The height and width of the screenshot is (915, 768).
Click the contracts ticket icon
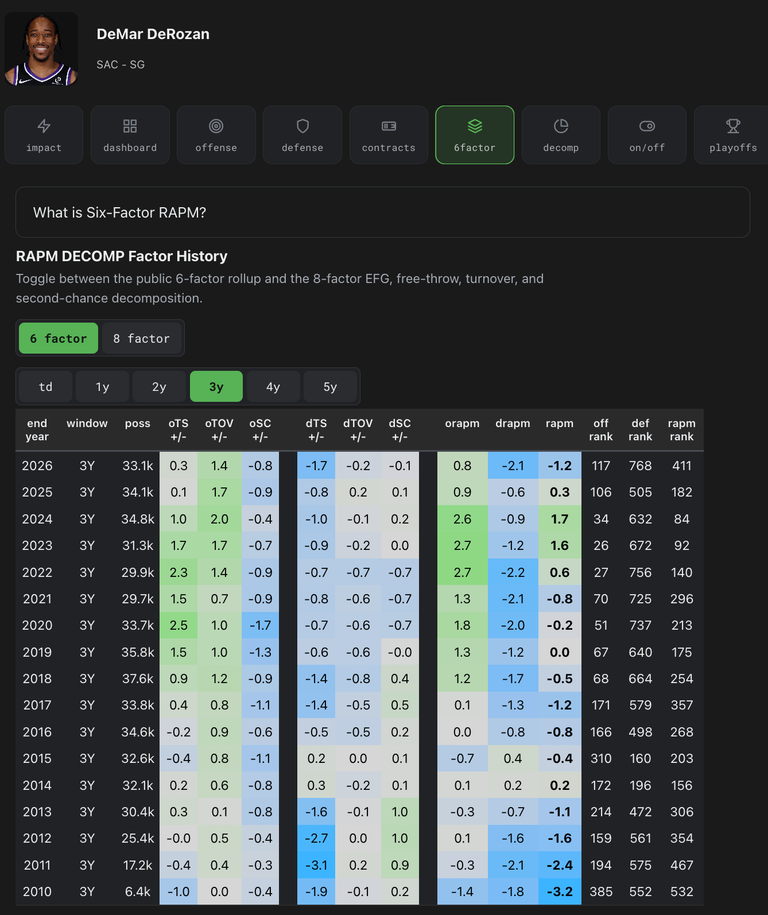[389, 126]
